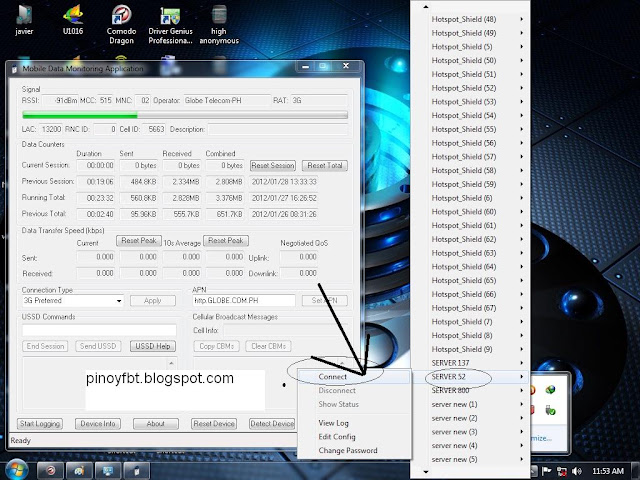Viewport: 640px width, 480px height.
Task: Open the U1016 desktop shortcut
Action: (x=73, y=20)
